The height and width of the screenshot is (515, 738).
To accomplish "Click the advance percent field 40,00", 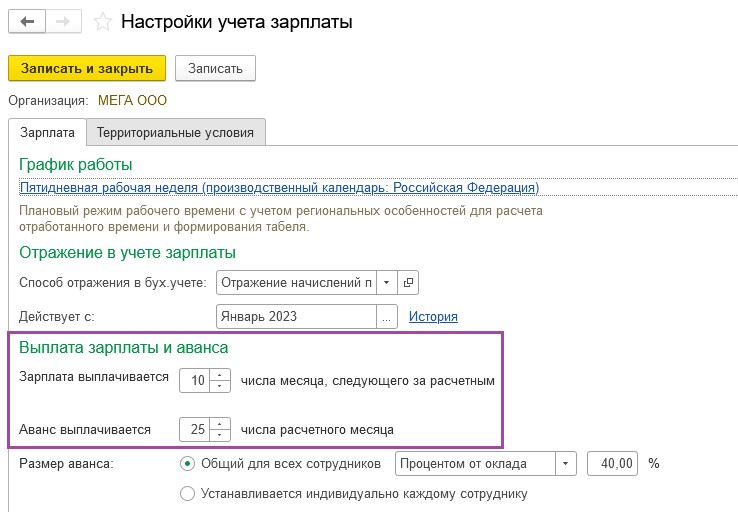I will point(613,464).
